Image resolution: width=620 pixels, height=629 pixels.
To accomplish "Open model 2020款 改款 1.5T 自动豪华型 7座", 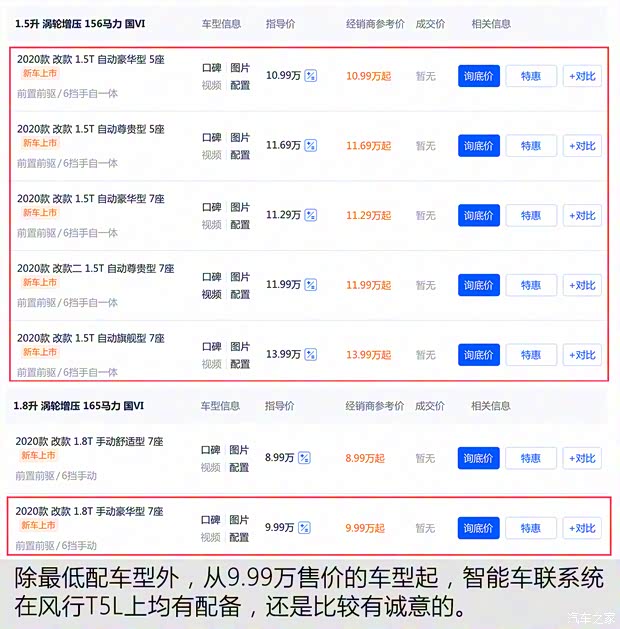I will (x=91, y=199).
